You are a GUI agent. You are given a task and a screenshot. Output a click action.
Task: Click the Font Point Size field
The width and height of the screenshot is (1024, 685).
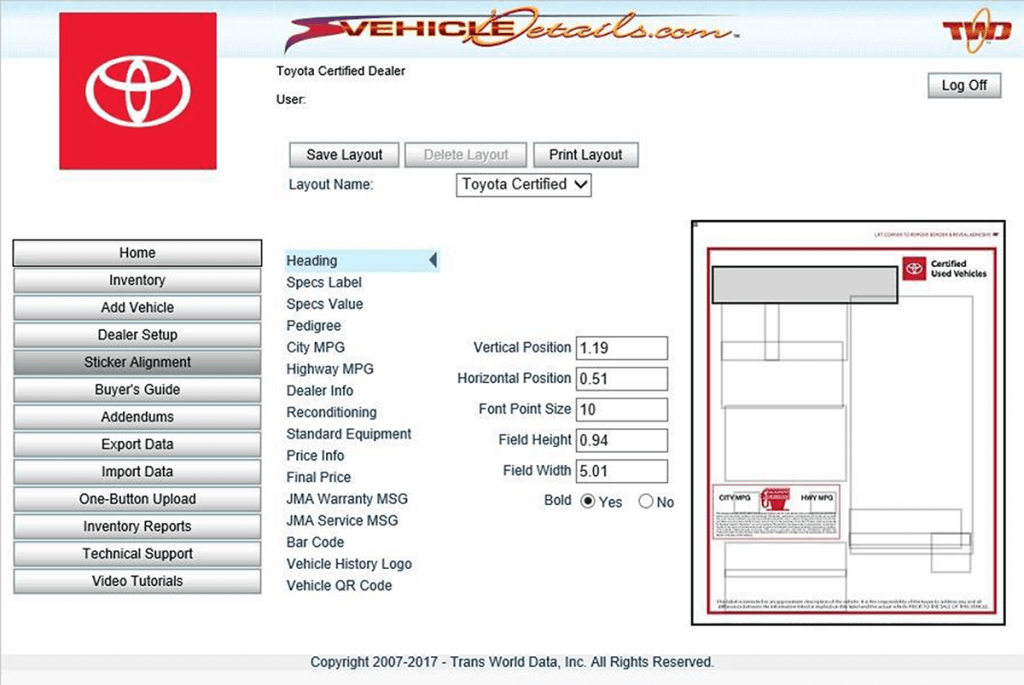point(621,409)
